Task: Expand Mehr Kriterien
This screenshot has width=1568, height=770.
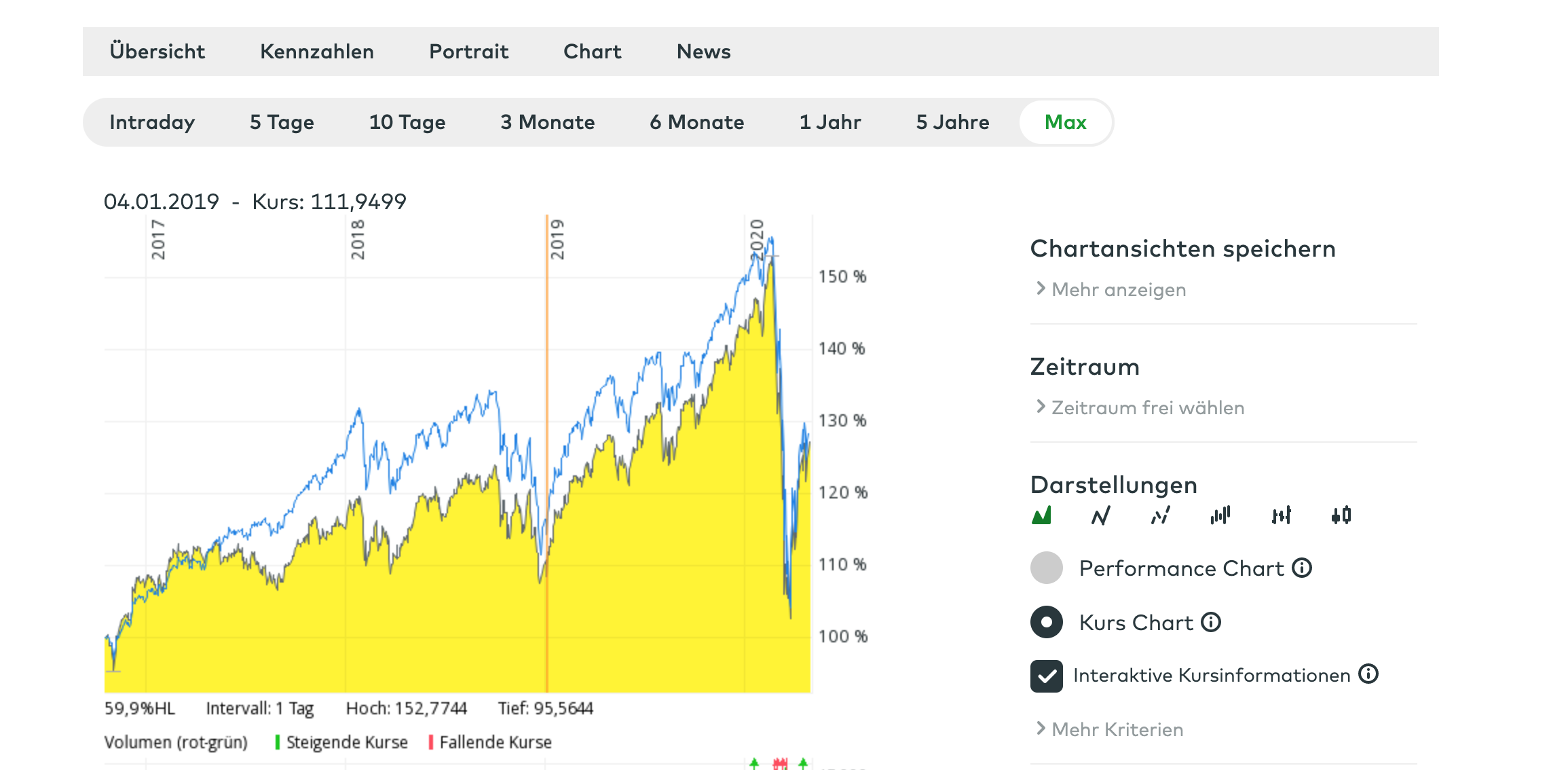Action: click(1110, 729)
